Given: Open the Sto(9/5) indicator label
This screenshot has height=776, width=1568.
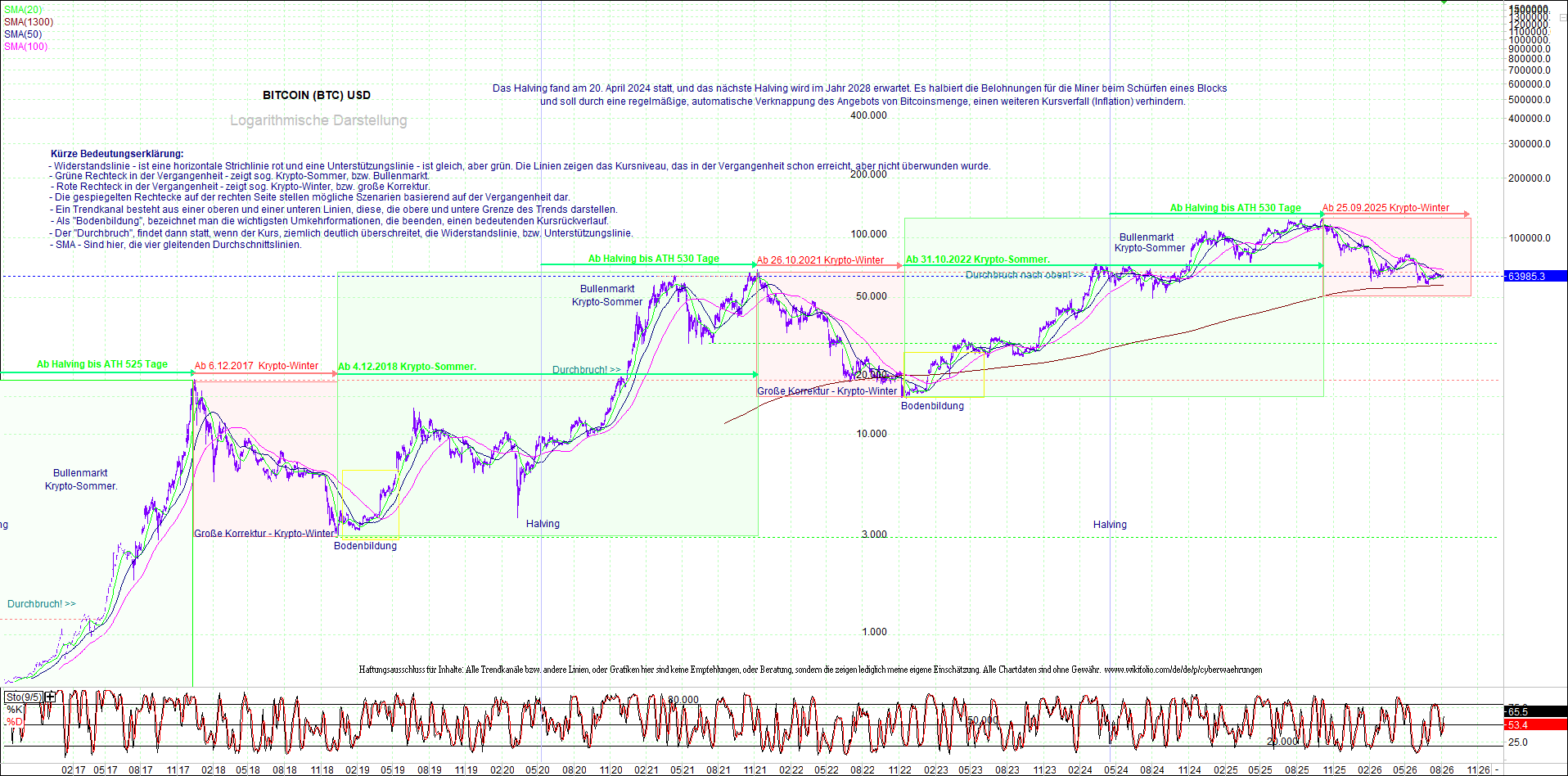Looking at the screenshot, I should tap(24, 697).
